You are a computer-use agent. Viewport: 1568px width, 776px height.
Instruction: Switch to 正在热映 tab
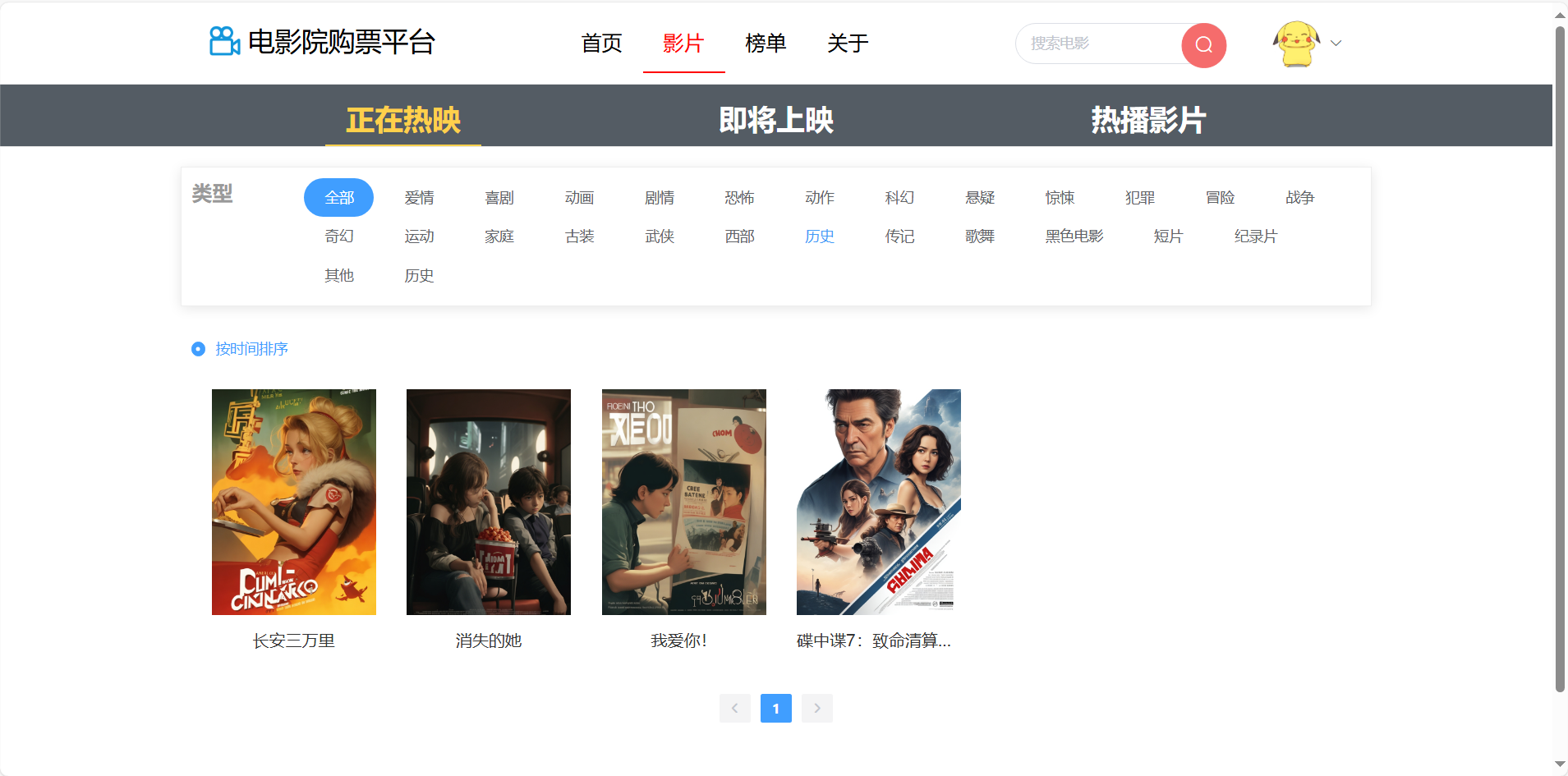[x=403, y=120]
